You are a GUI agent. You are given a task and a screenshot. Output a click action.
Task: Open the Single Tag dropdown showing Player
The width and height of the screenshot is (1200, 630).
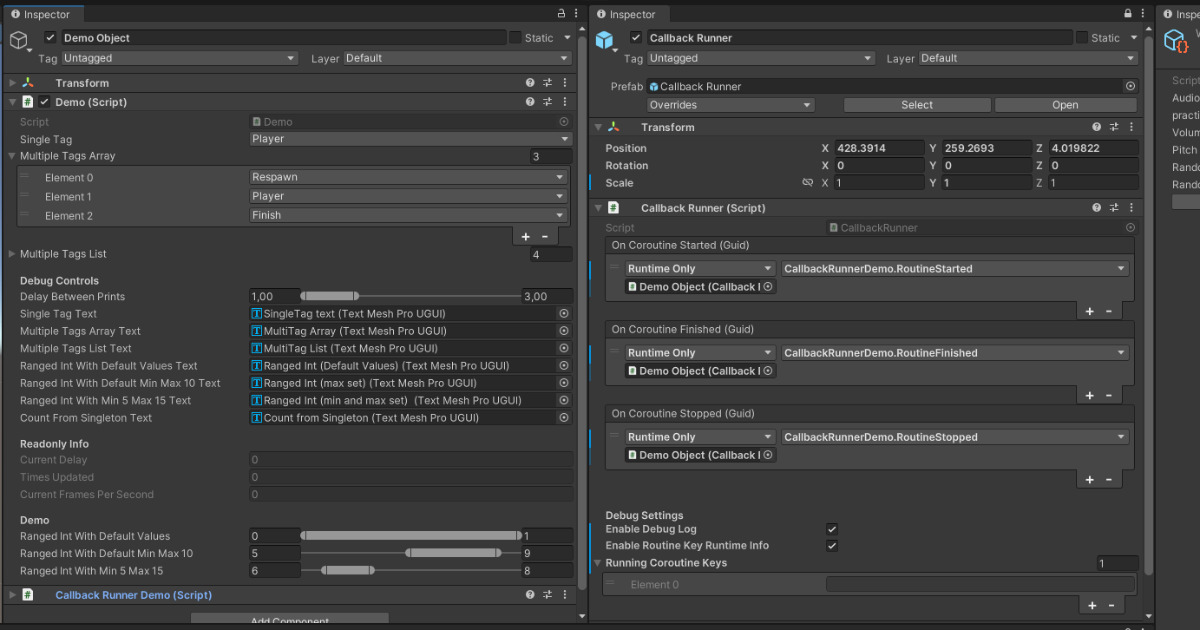pos(410,139)
